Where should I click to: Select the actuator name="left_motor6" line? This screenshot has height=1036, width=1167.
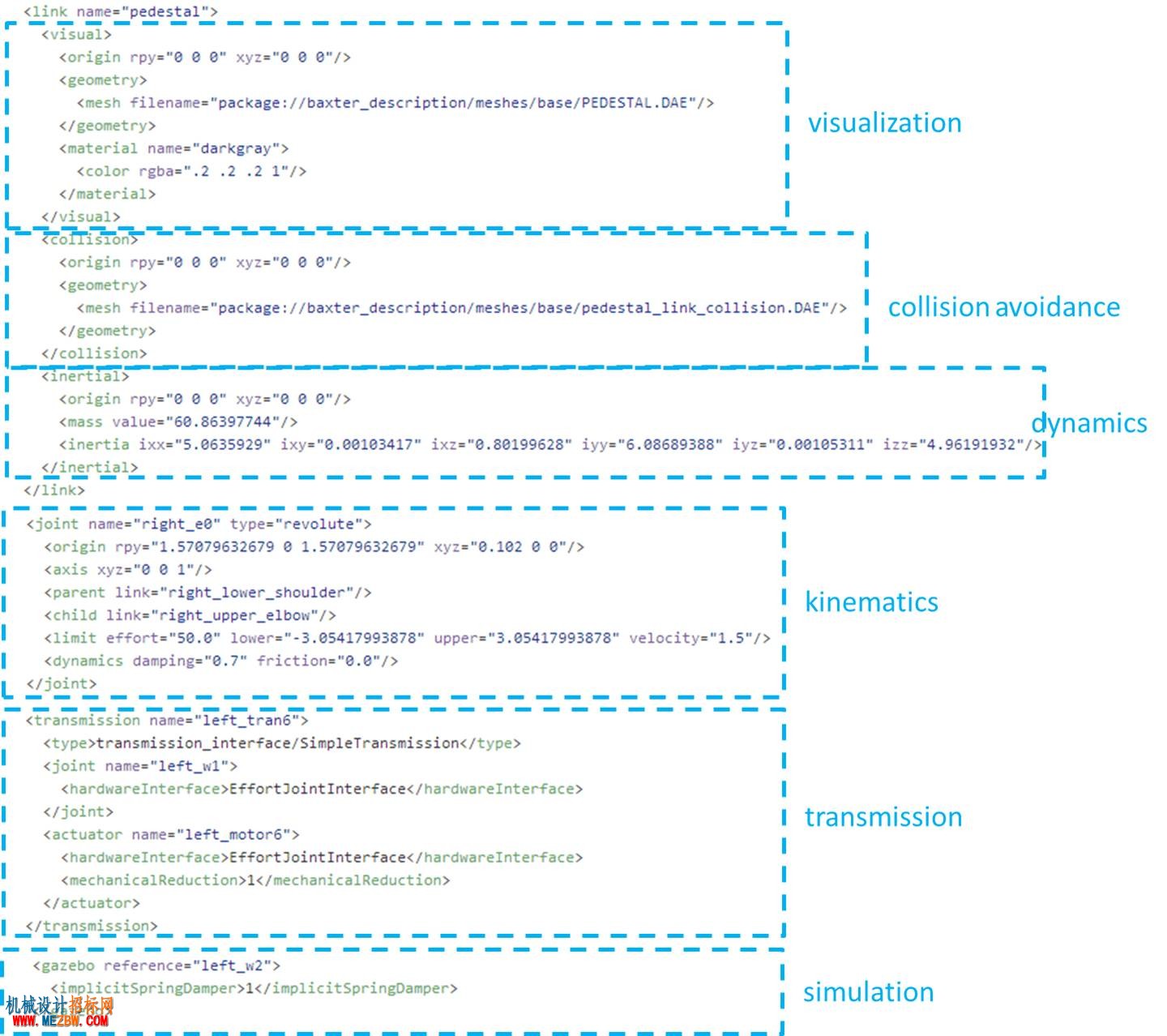(x=172, y=835)
